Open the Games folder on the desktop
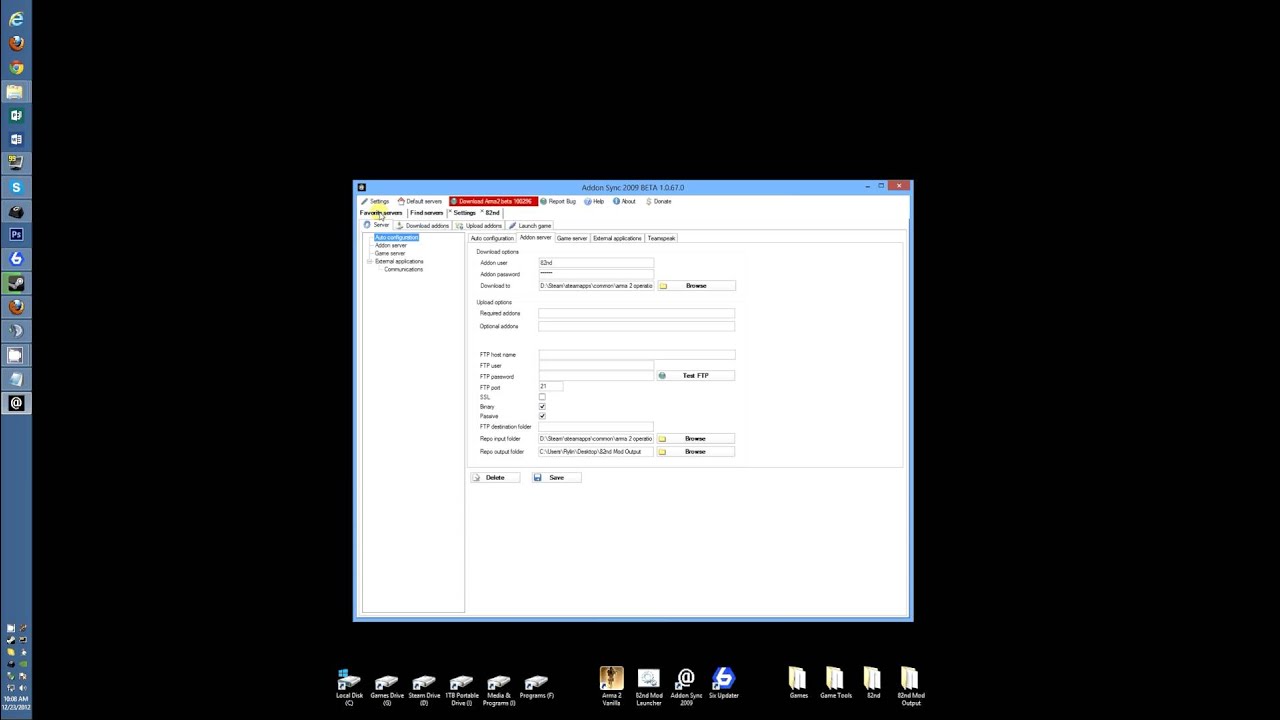Viewport: 1280px width, 720px height. pyautogui.click(x=798, y=684)
